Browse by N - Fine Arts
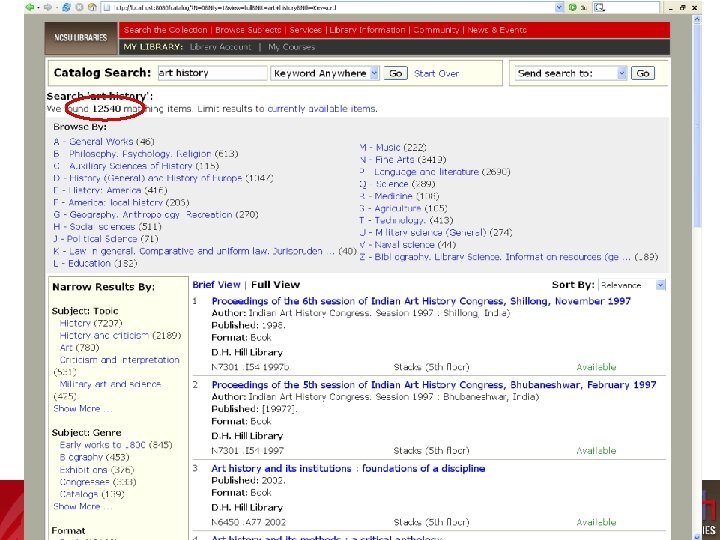 (387, 160)
